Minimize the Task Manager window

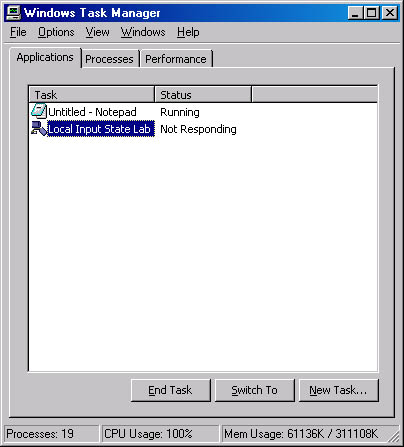[355, 13]
